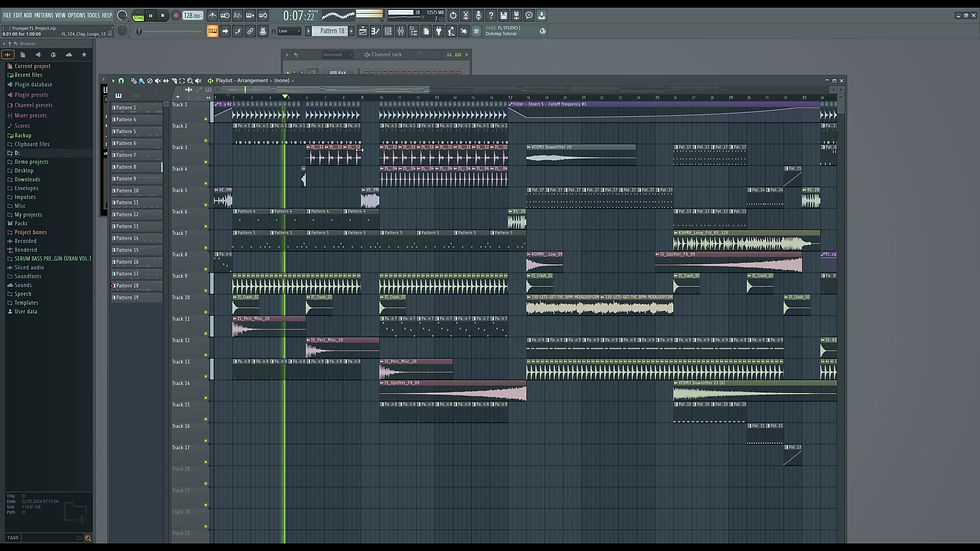Screen dimensions: 980x551
Task: Toggle countdown before recording icon
Action: tap(238, 16)
